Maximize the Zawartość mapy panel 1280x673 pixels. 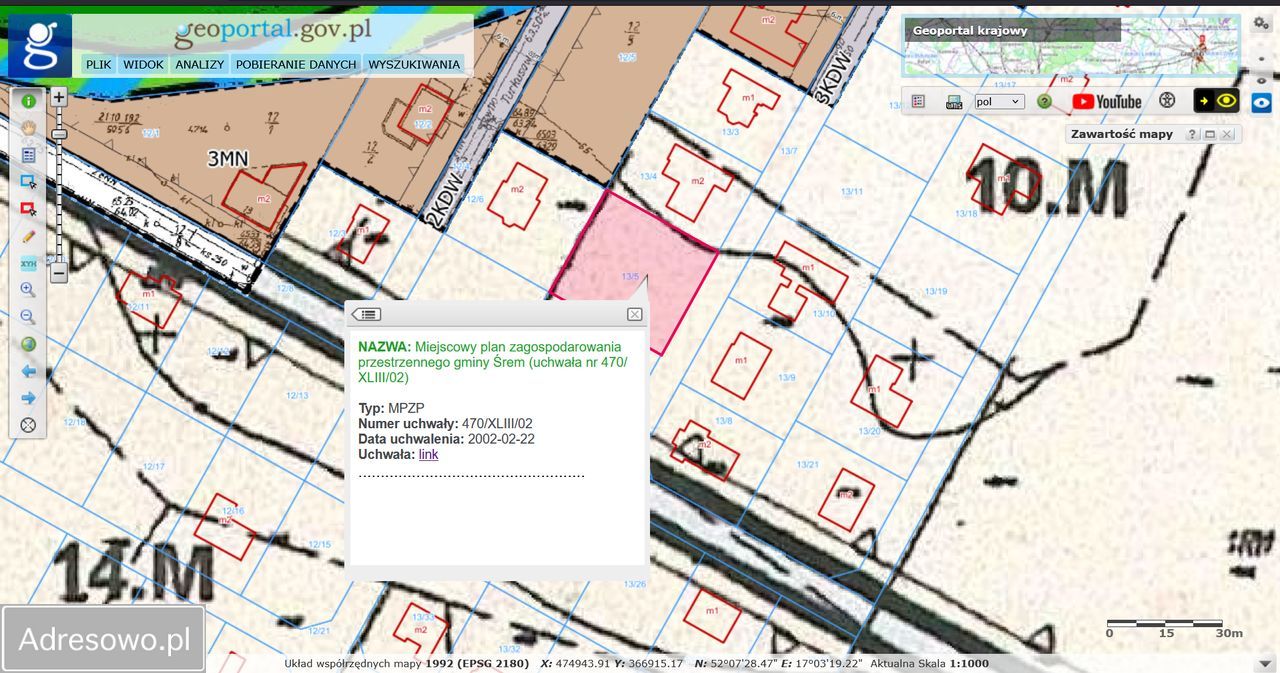tap(1209, 134)
